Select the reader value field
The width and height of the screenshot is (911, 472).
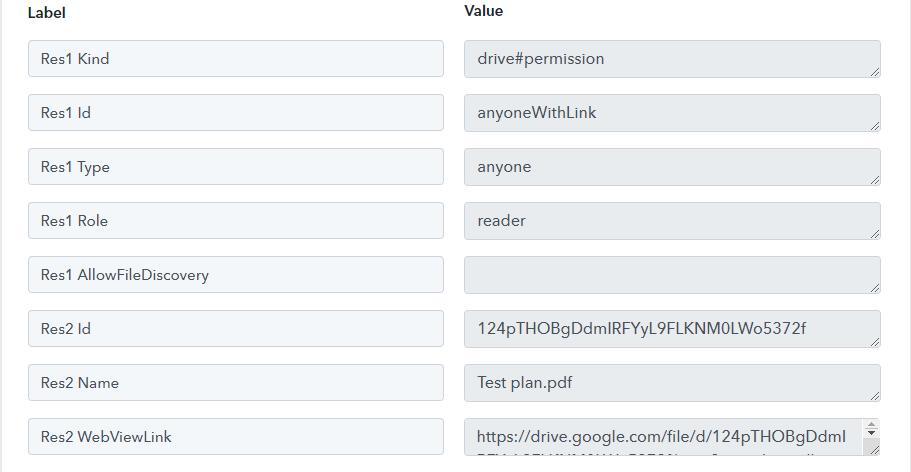672,221
